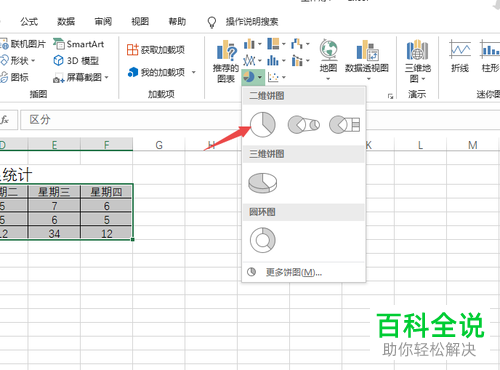This screenshot has width=500, height=370.
Task: Click the statistic histogram chart icon
Action: [x=273, y=61]
